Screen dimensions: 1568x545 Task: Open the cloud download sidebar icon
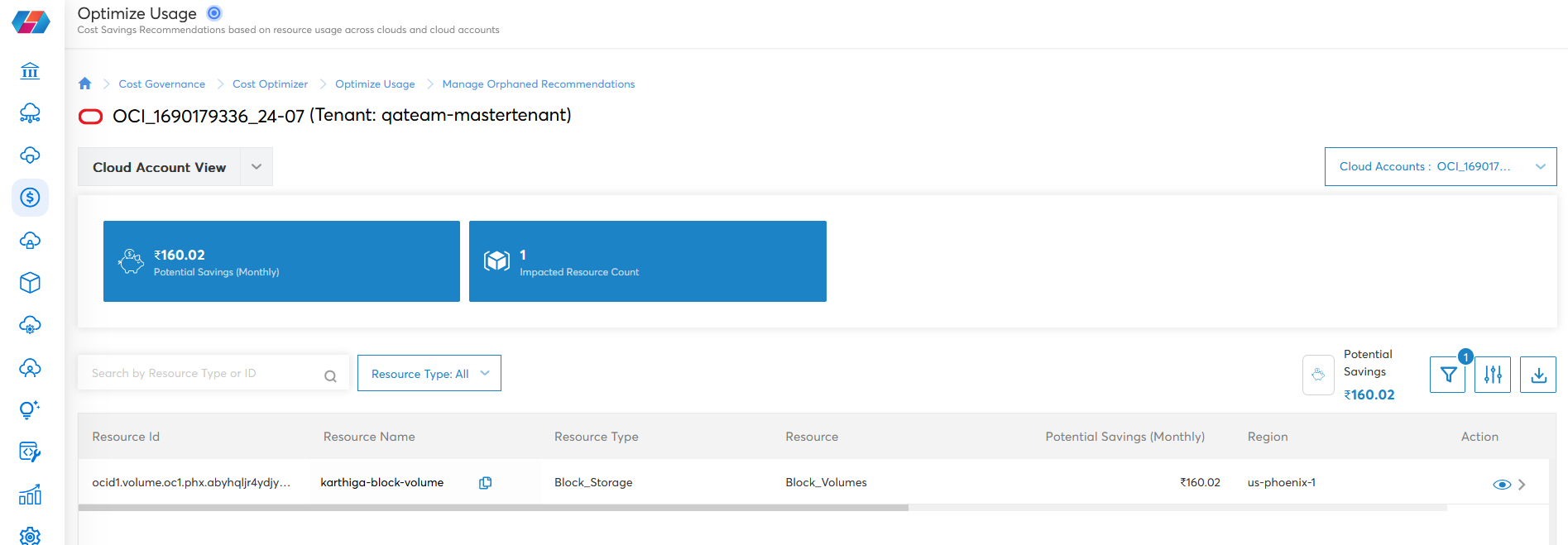[x=30, y=155]
